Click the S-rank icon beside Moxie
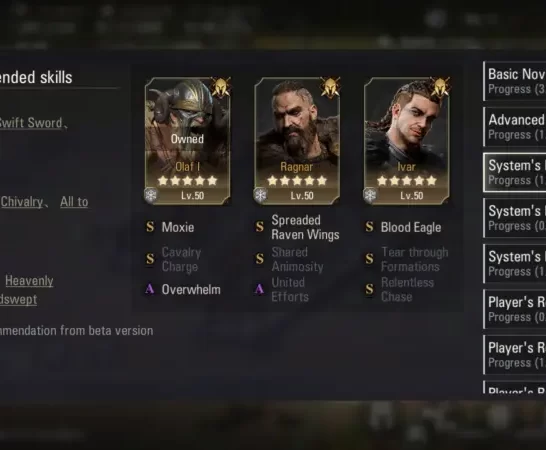Screen dimensions: 546x450 [x=150, y=227]
